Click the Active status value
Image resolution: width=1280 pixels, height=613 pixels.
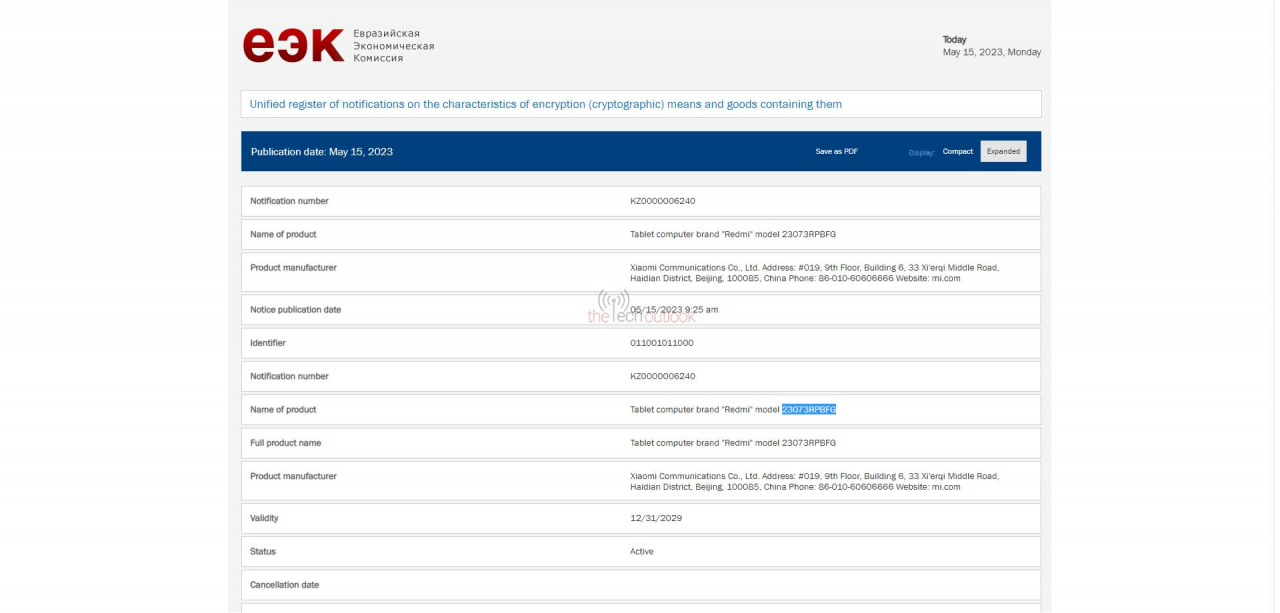[641, 552]
